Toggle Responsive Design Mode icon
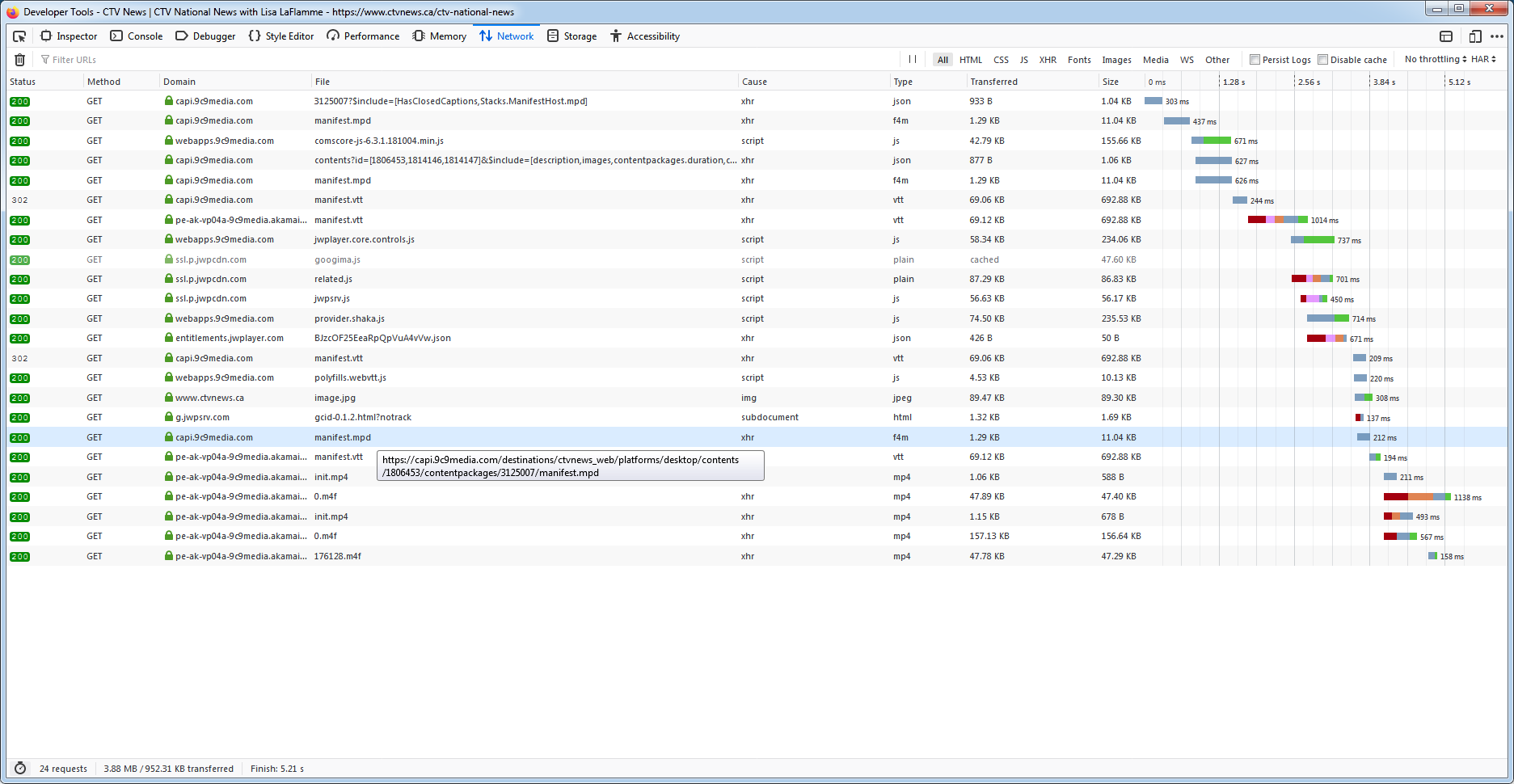Image resolution: width=1514 pixels, height=784 pixels. point(1475,36)
